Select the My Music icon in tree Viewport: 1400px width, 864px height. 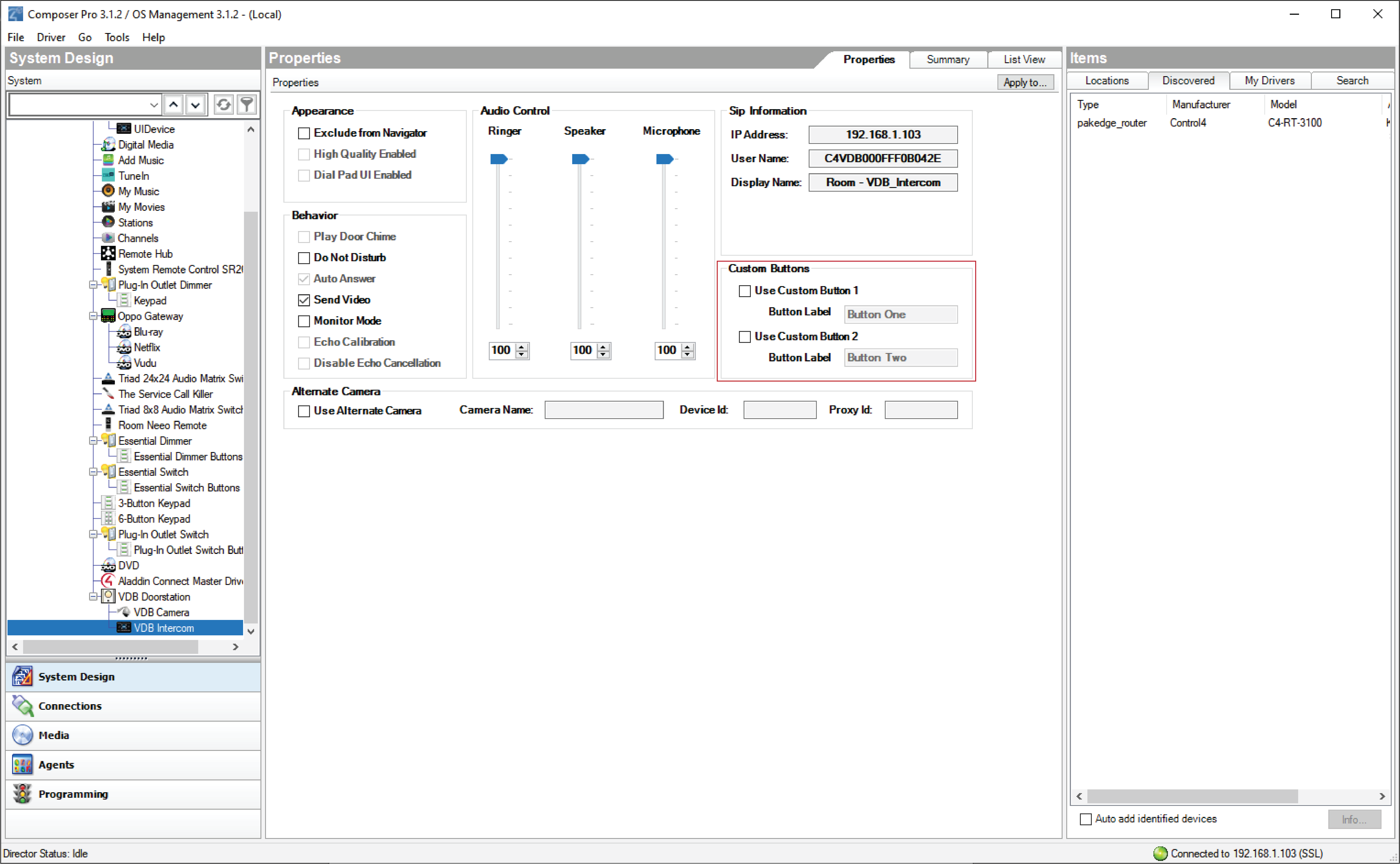tap(108, 191)
